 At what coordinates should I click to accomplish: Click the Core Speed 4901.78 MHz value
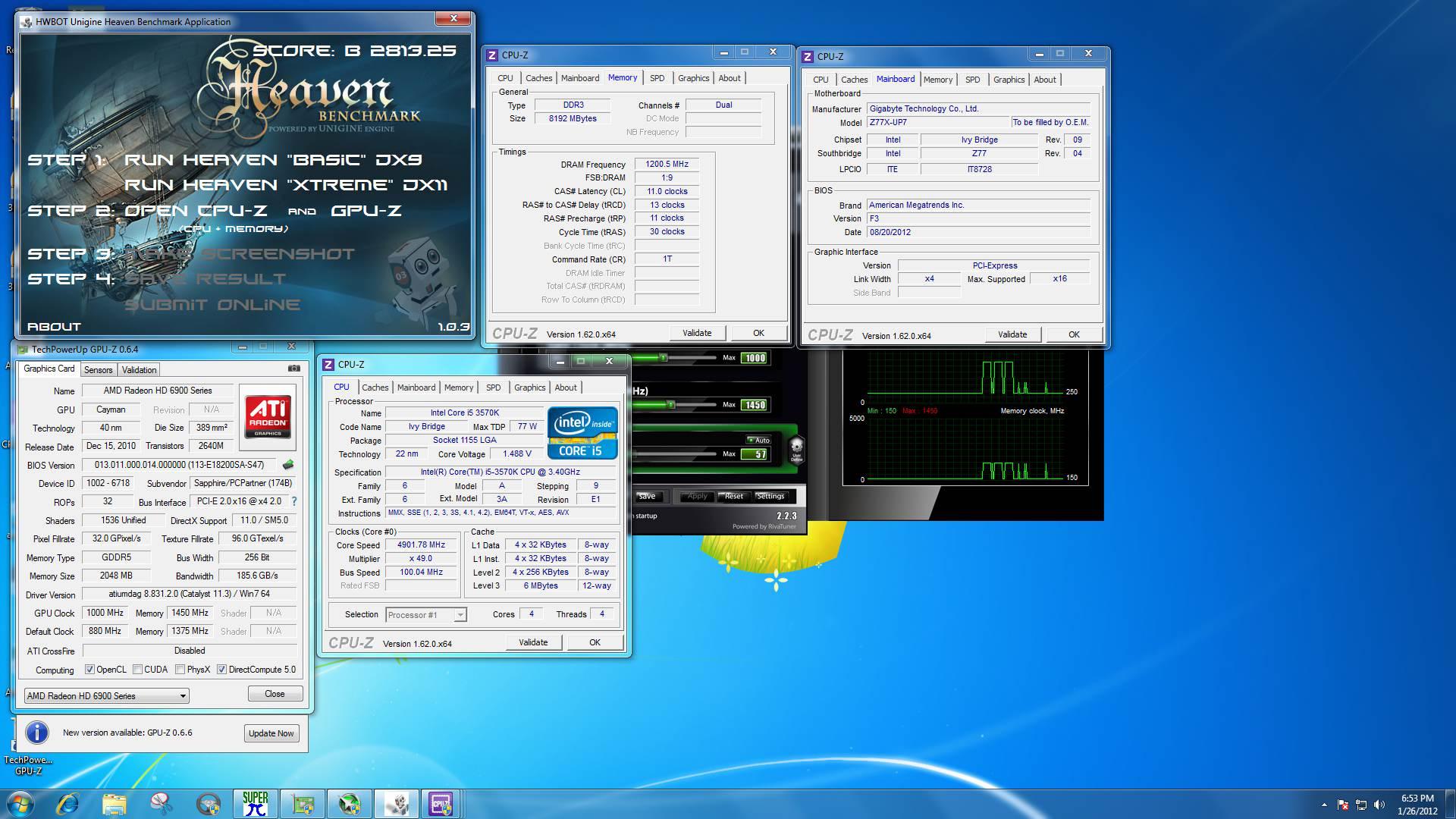click(421, 544)
